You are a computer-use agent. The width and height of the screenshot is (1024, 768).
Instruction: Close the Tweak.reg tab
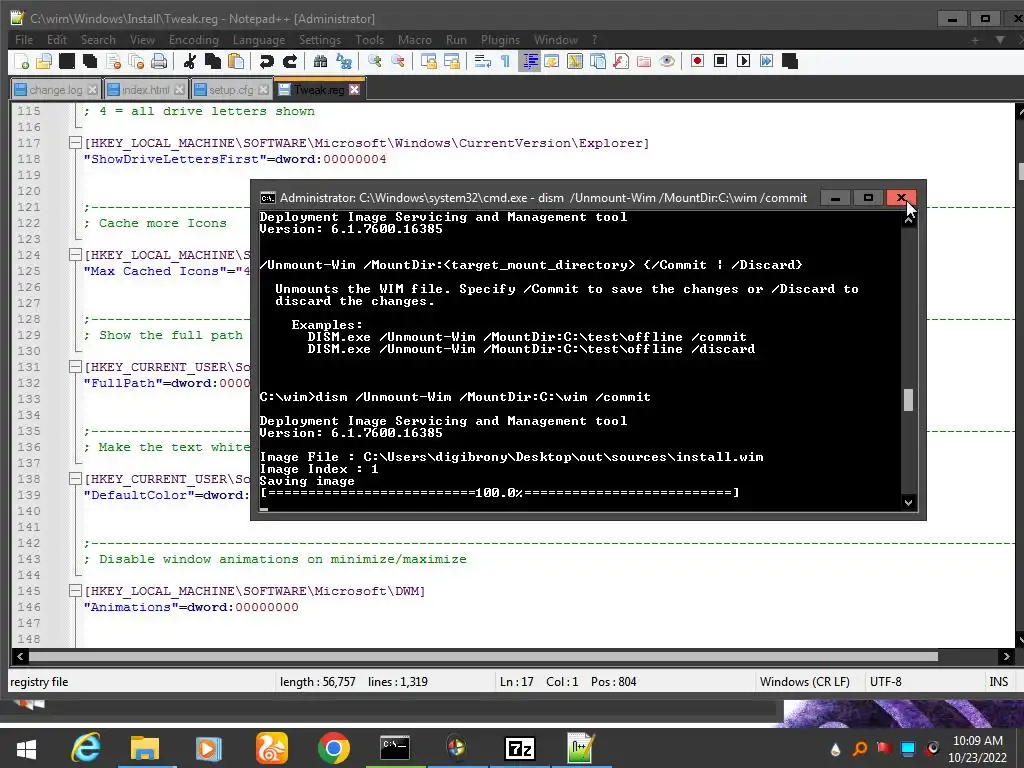(354, 89)
